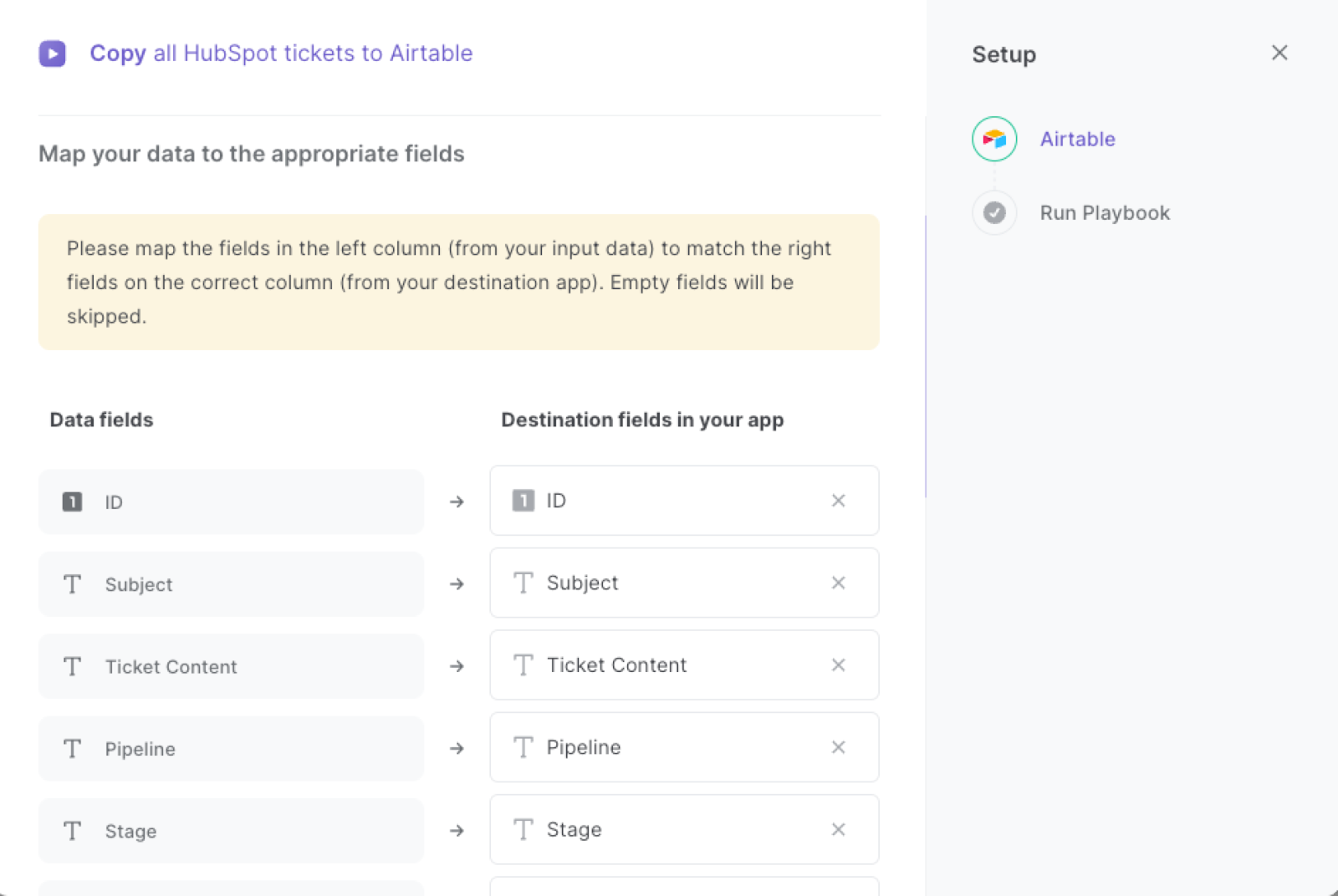
Task: Click the 'Map your data to the appropriate fields' heading
Action: (251, 154)
